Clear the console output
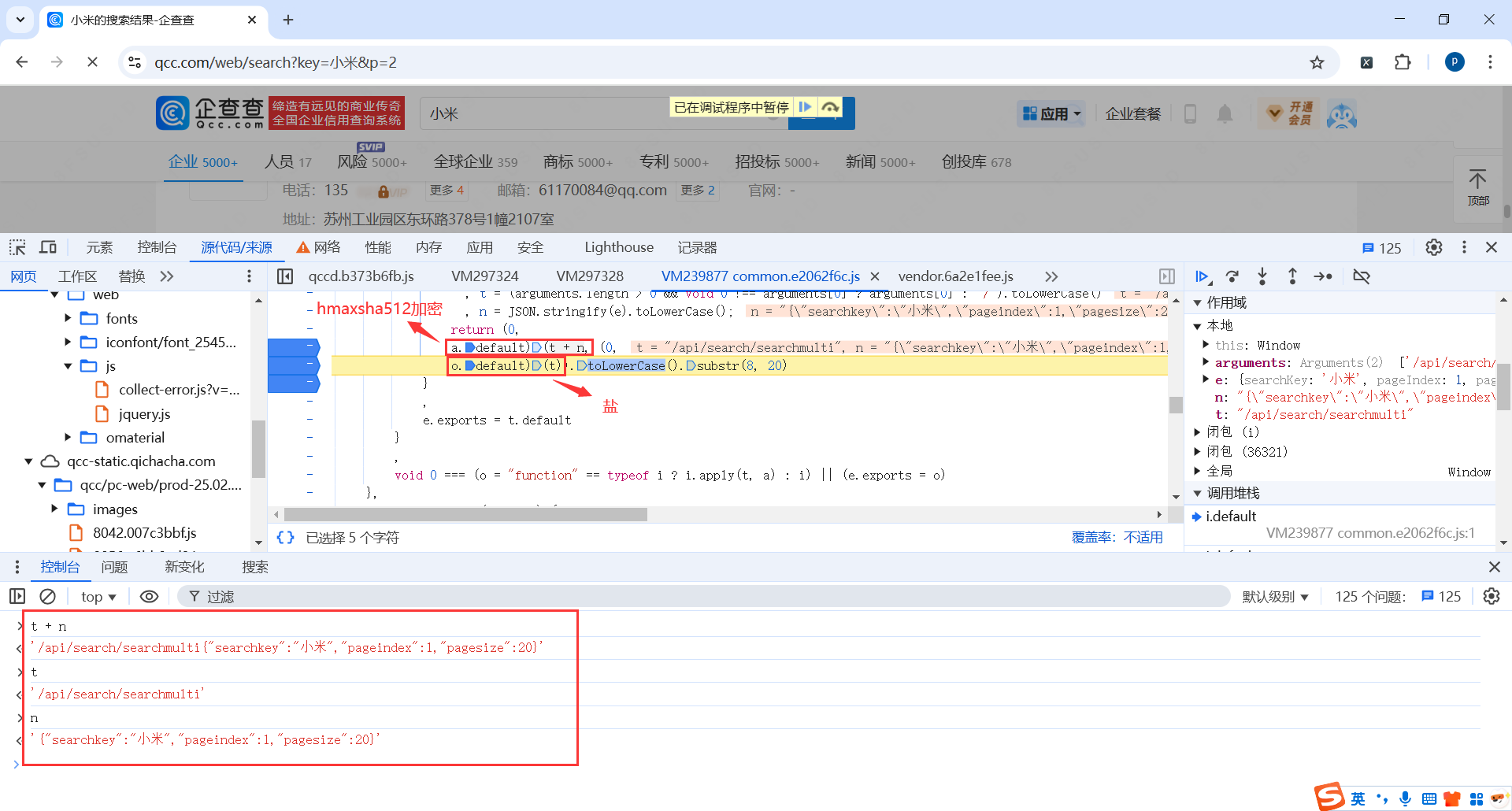The height and width of the screenshot is (811, 1512). pyautogui.click(x=48, y=597)
